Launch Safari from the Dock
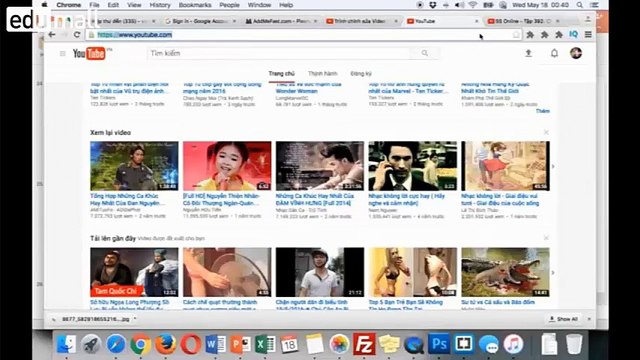 [x=116, y=344]
